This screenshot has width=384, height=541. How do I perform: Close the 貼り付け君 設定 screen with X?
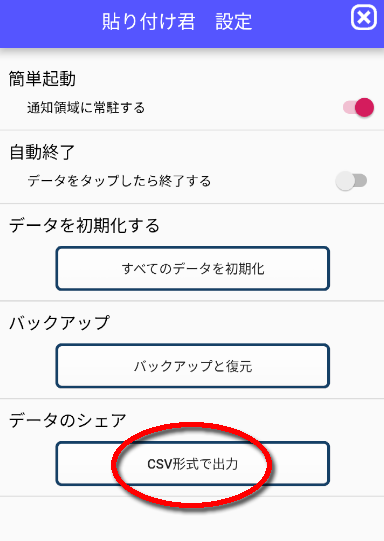364,17
